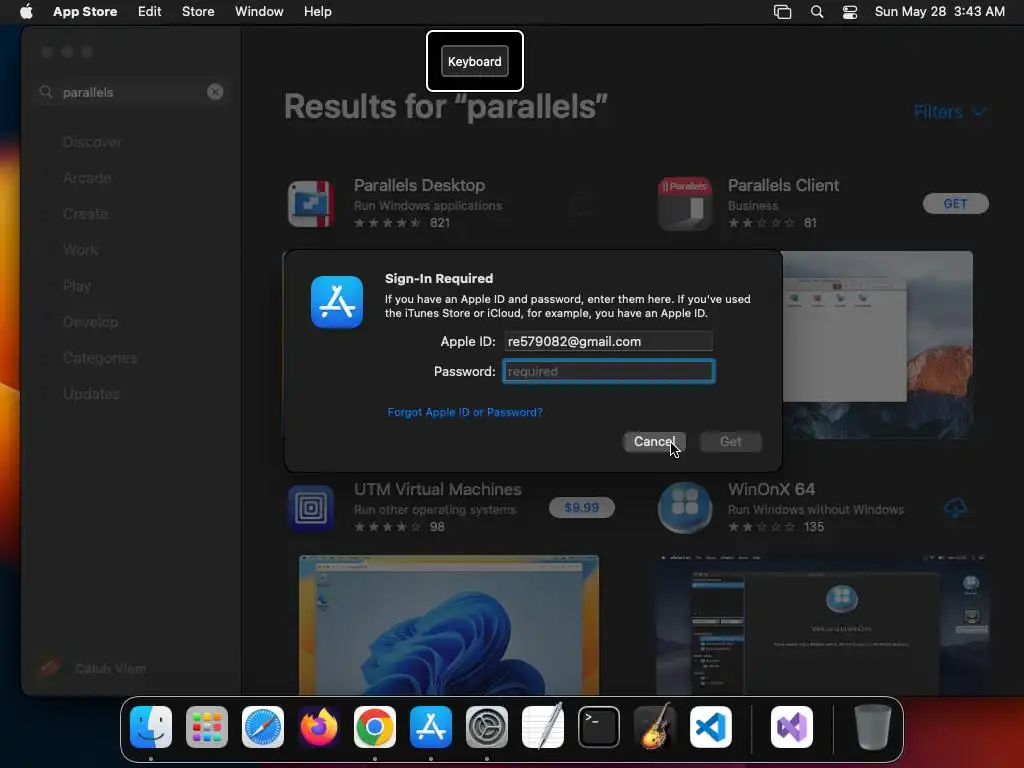Clear the parallels search field

(x=215, y=92)
